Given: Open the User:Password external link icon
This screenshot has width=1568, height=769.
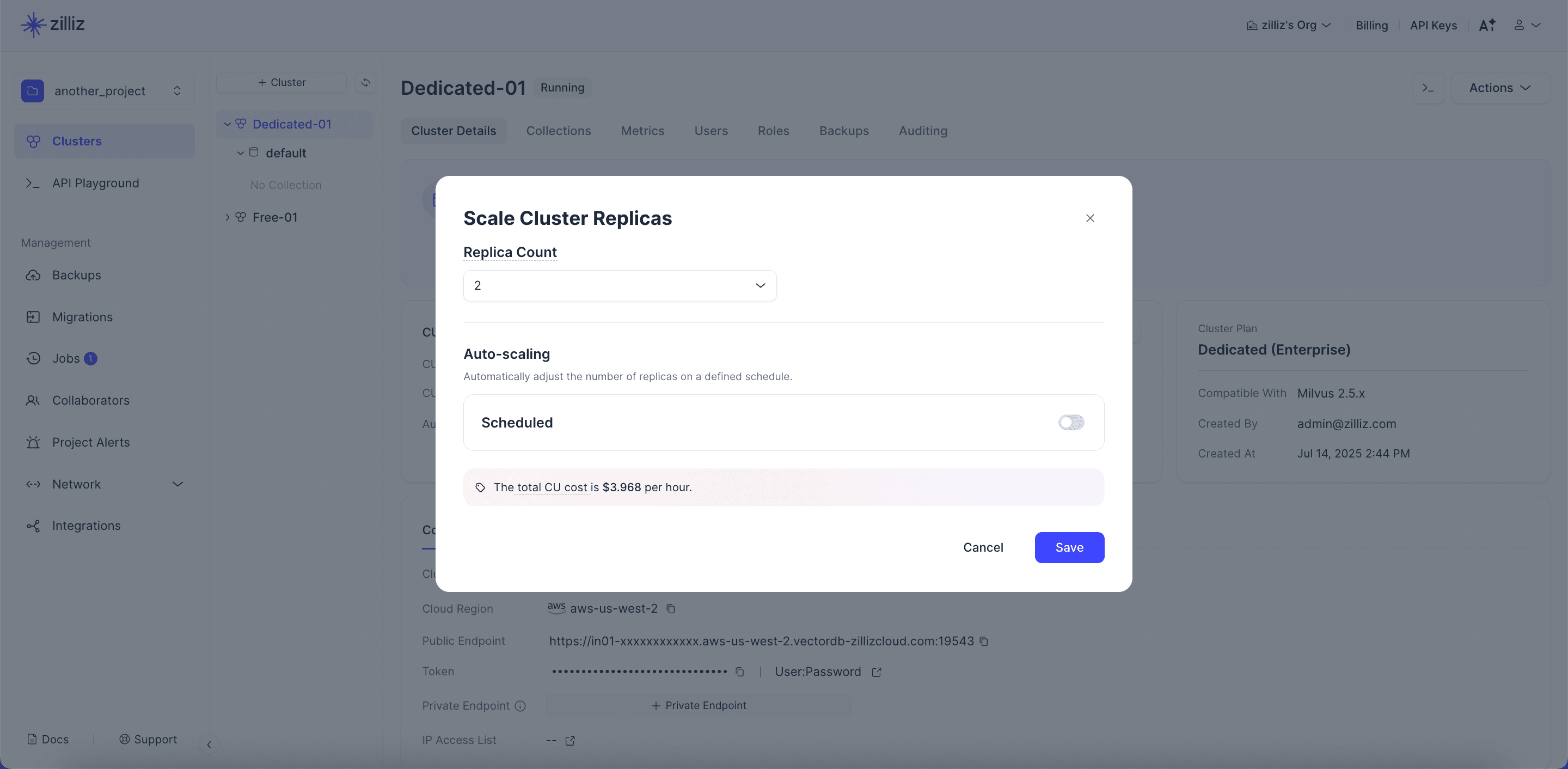Looking at the screenshot, I should (x=877, y=672).
